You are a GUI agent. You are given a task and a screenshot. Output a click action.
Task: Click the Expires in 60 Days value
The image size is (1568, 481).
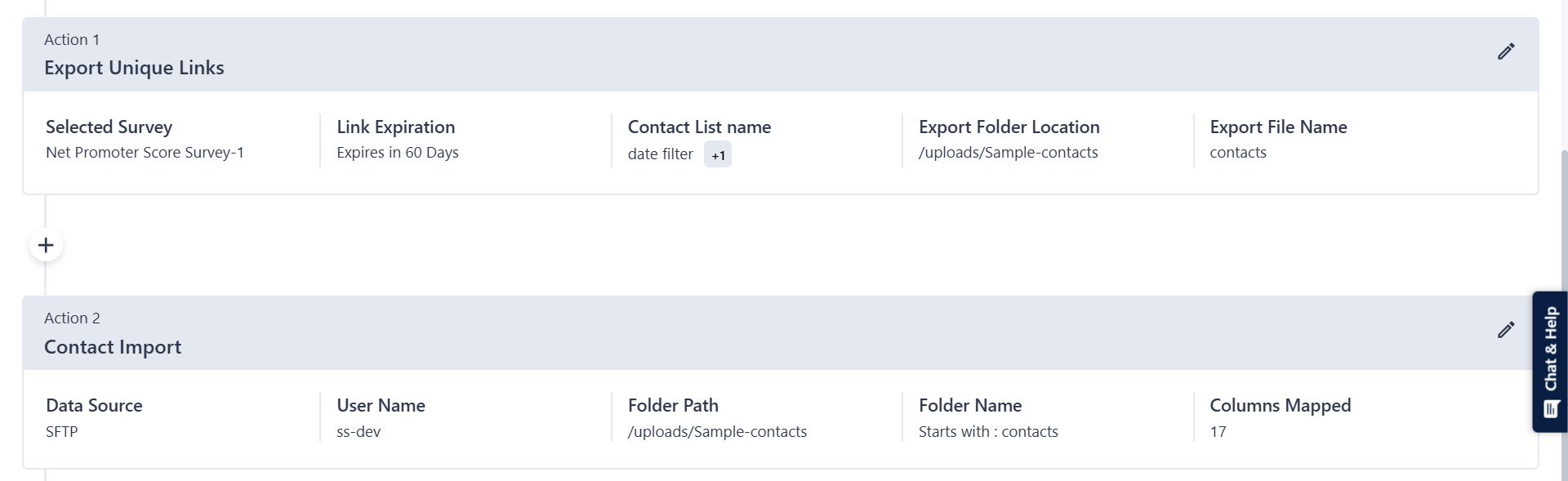[398, 153]
